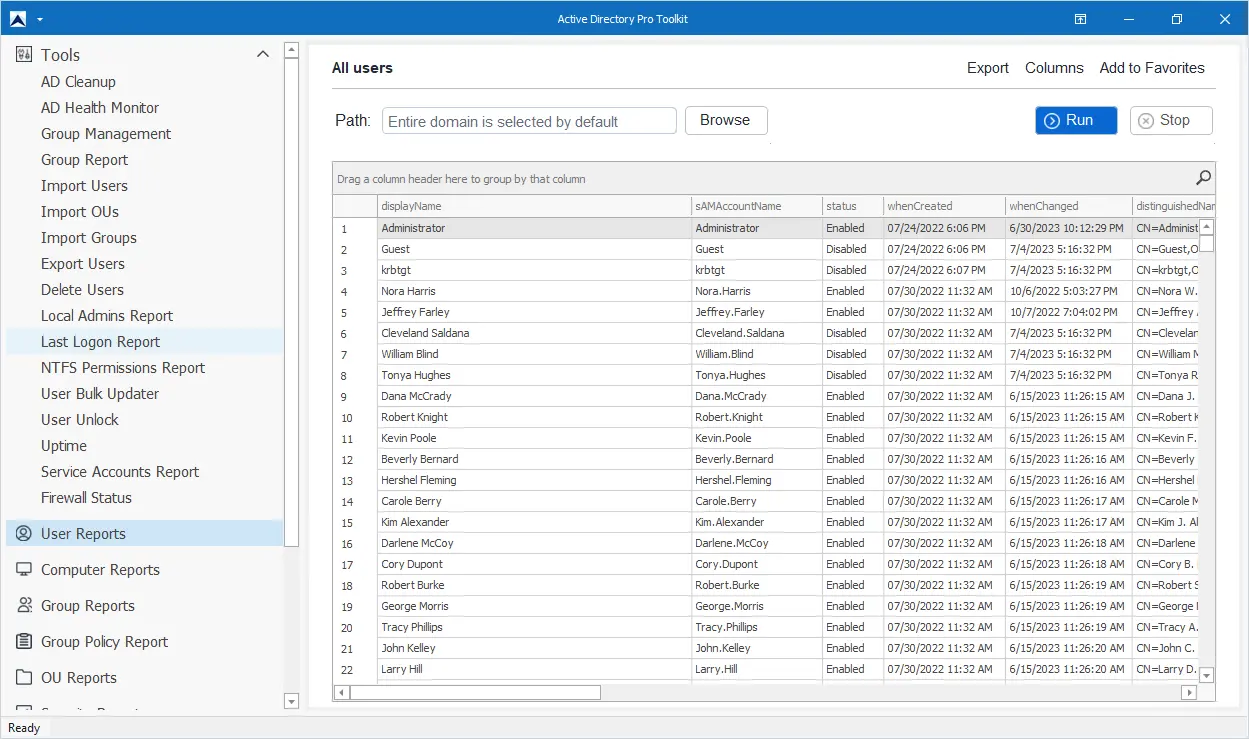Open Firewall Status tool
The height and width of the screenshot is (739, 1249).
tap(86, 498)
